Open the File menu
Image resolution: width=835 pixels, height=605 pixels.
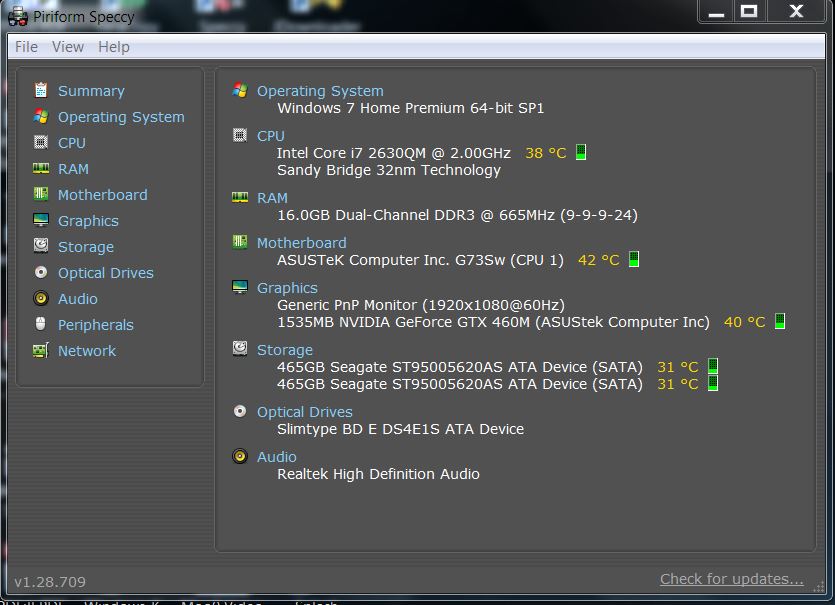pos(26,47)
